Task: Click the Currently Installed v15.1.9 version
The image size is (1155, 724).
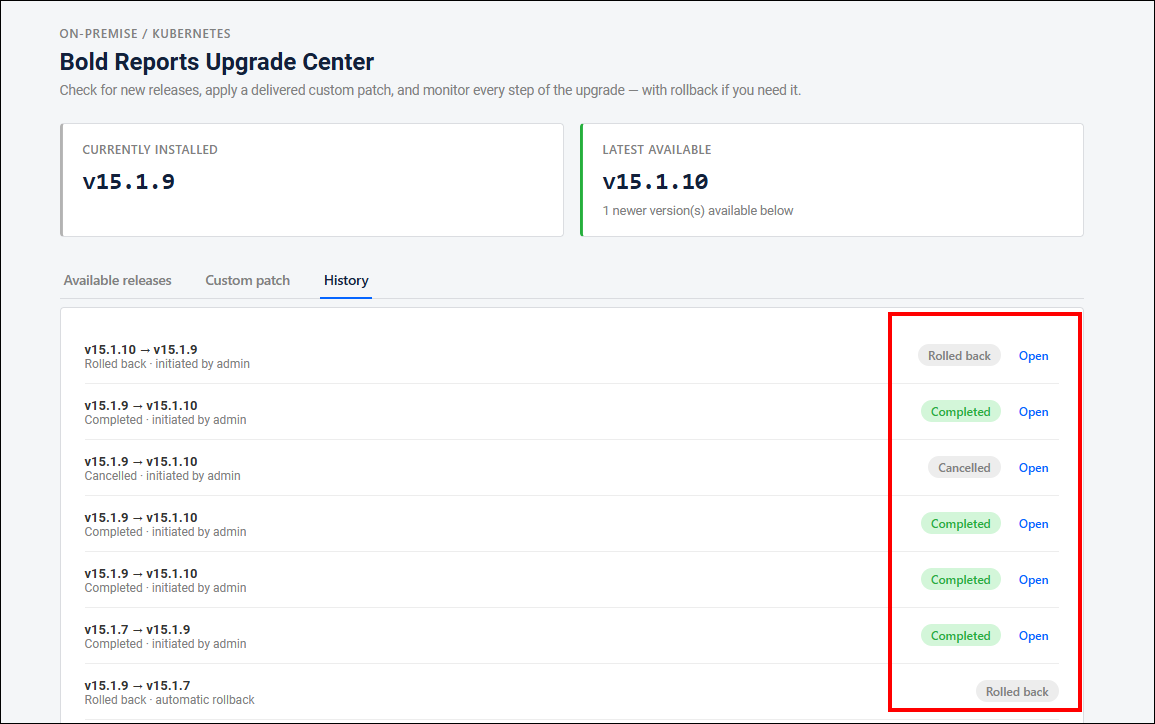Action: point(129,181)
